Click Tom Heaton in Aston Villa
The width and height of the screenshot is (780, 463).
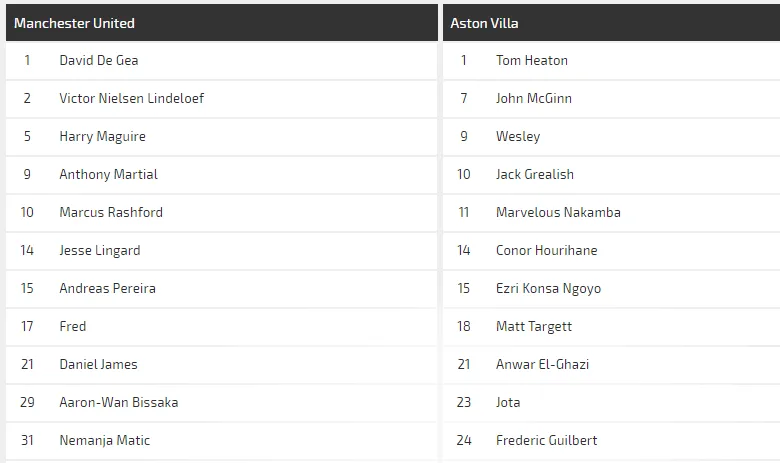(532, 60)
